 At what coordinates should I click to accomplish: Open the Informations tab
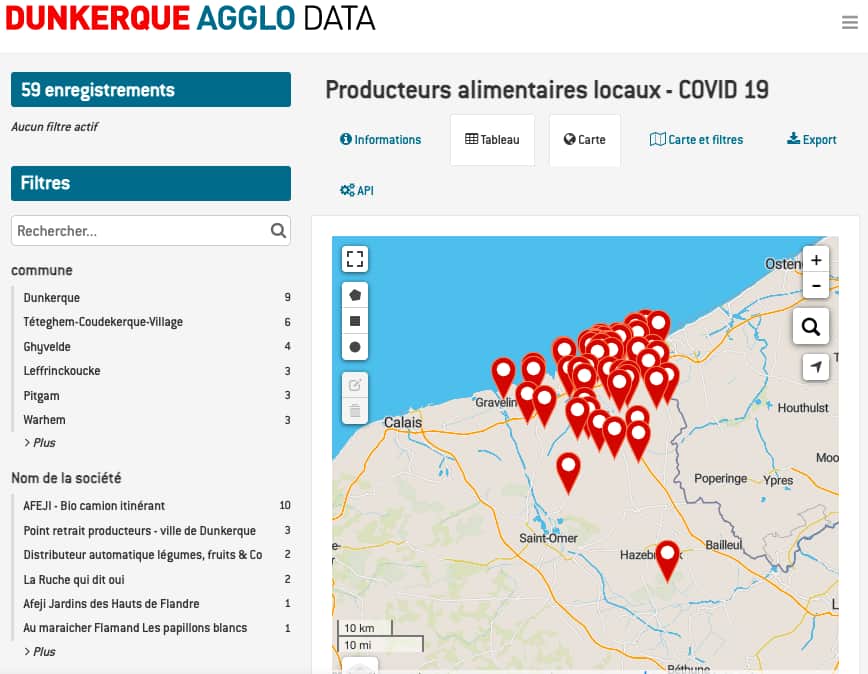coord(381,140)
